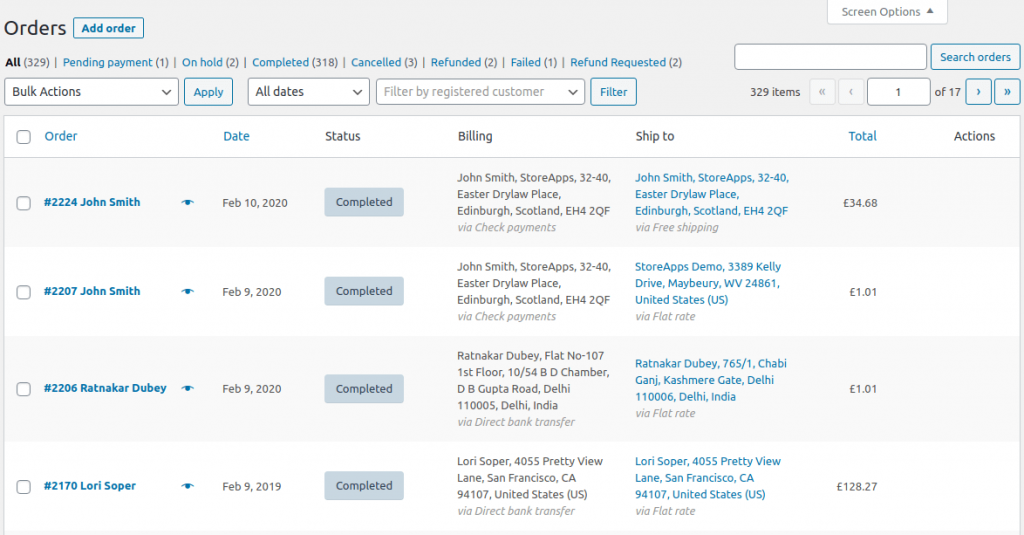Select checkbox for order #2224

[24, 203]
